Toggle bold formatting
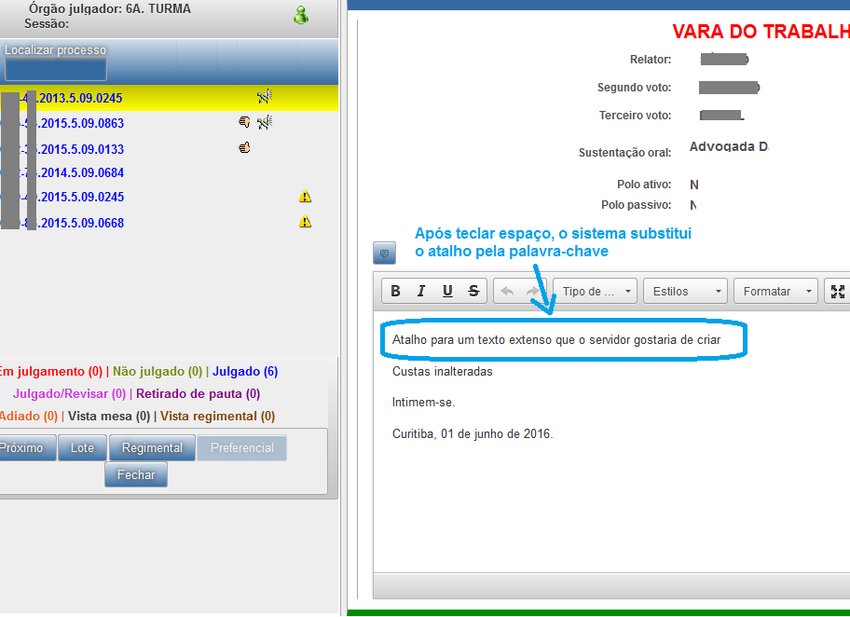 [396, 291]
